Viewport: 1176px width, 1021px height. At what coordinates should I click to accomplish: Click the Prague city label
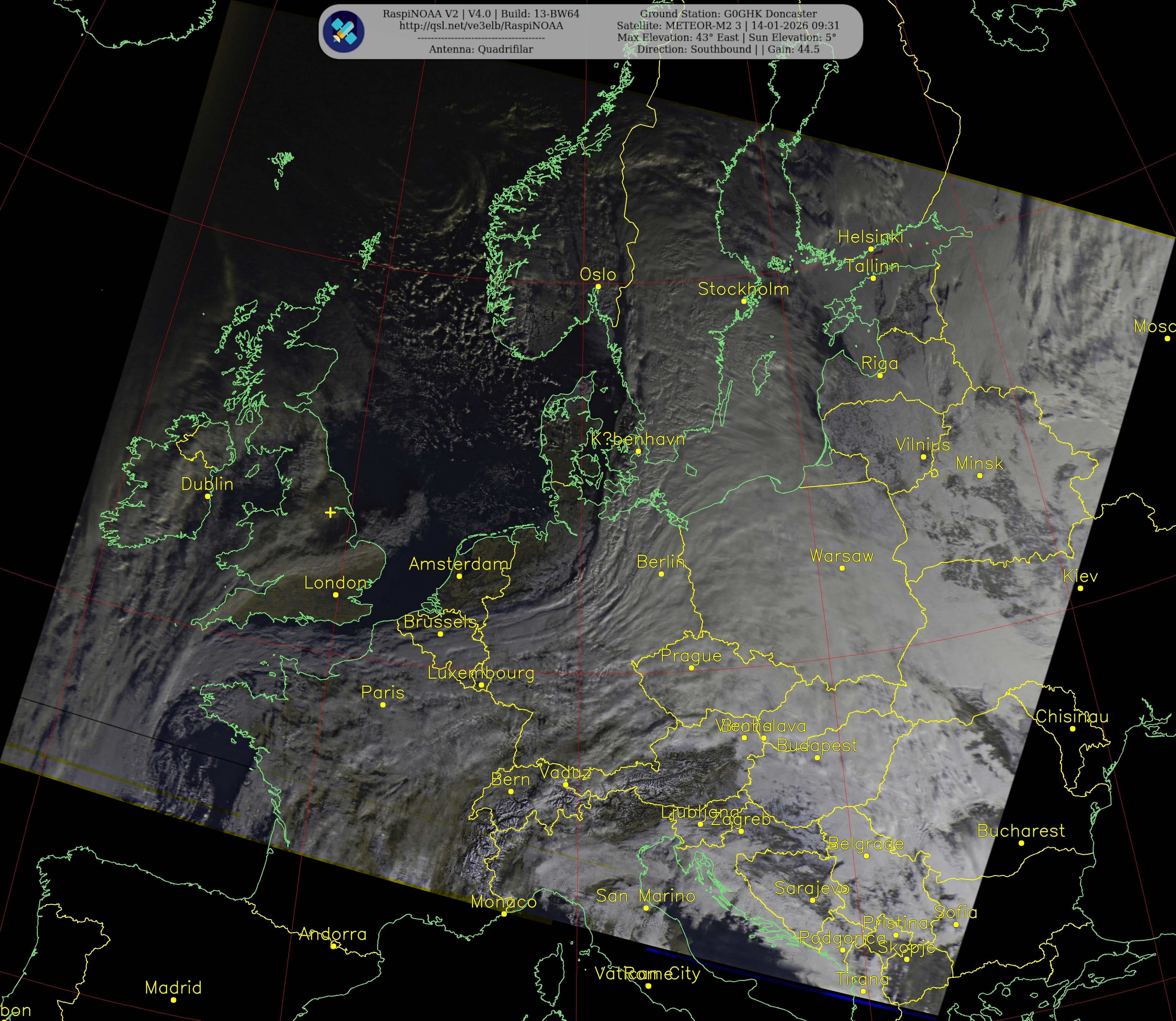691,656
